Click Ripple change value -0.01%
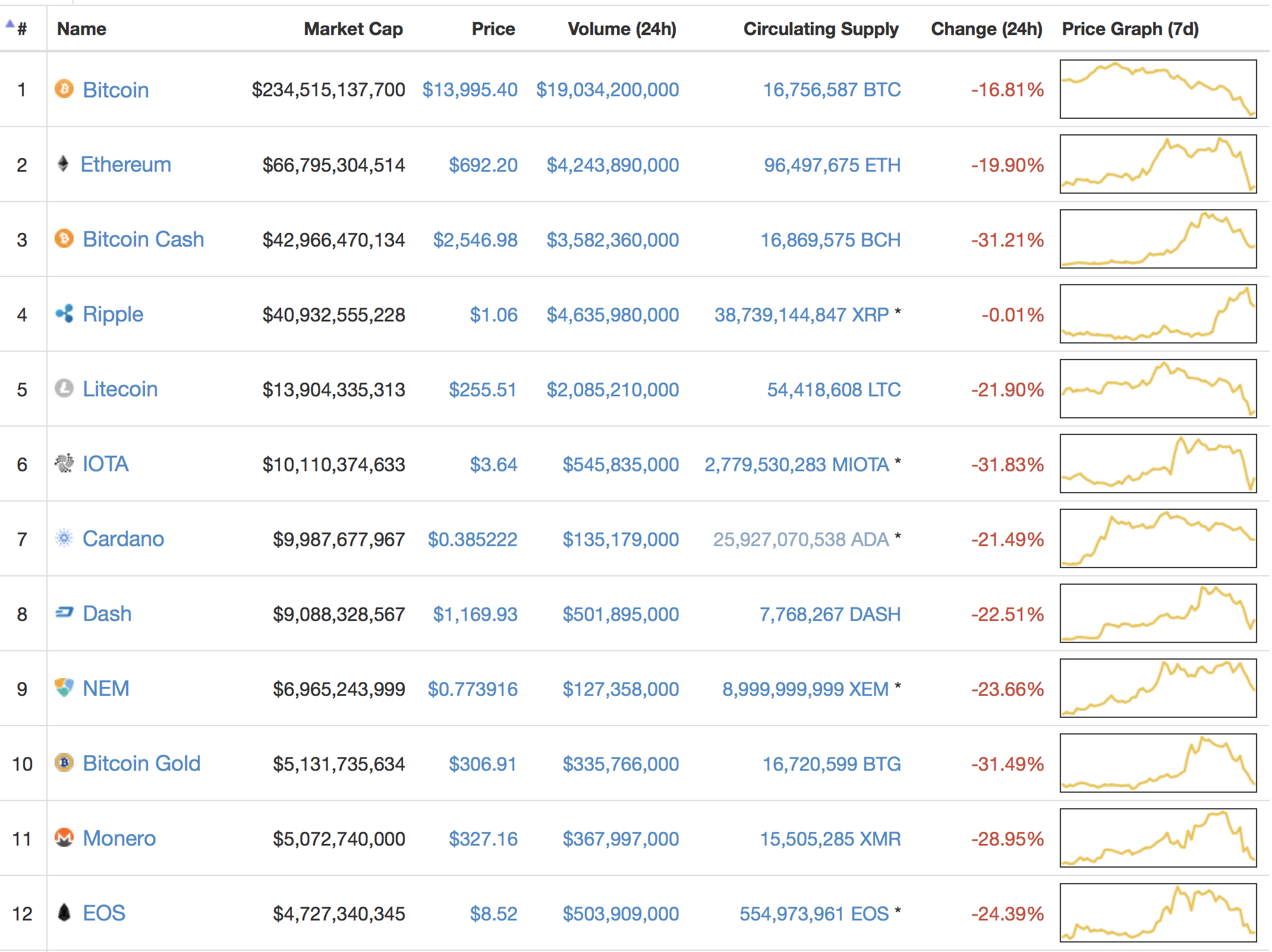 pyautogui.click(x=1012, y=315)
